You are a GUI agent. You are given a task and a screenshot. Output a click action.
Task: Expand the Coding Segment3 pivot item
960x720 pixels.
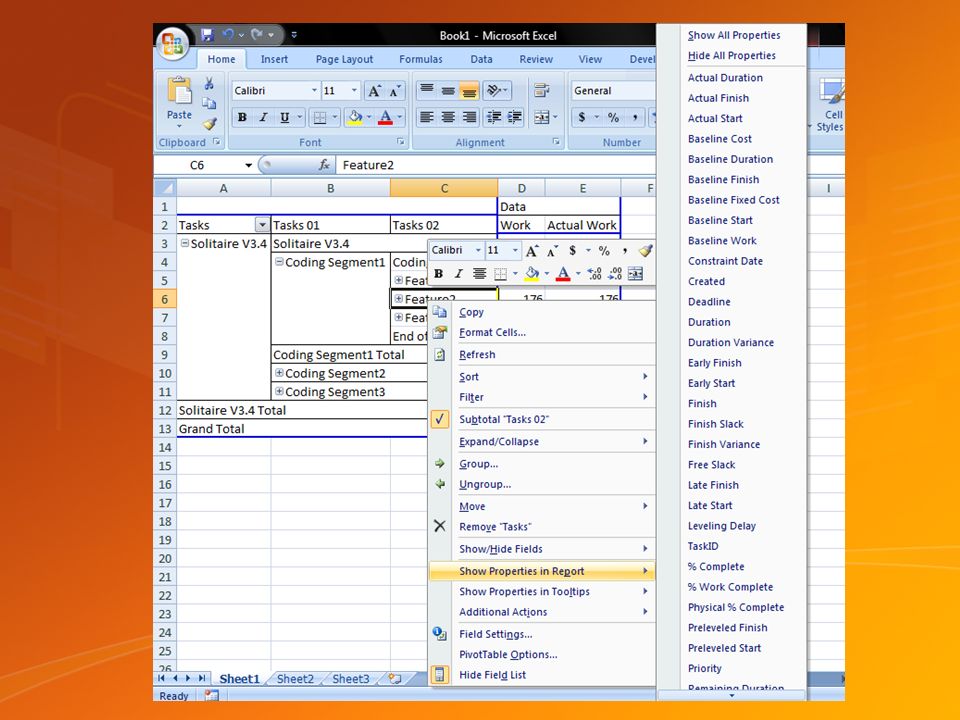[x=279, y=391]
